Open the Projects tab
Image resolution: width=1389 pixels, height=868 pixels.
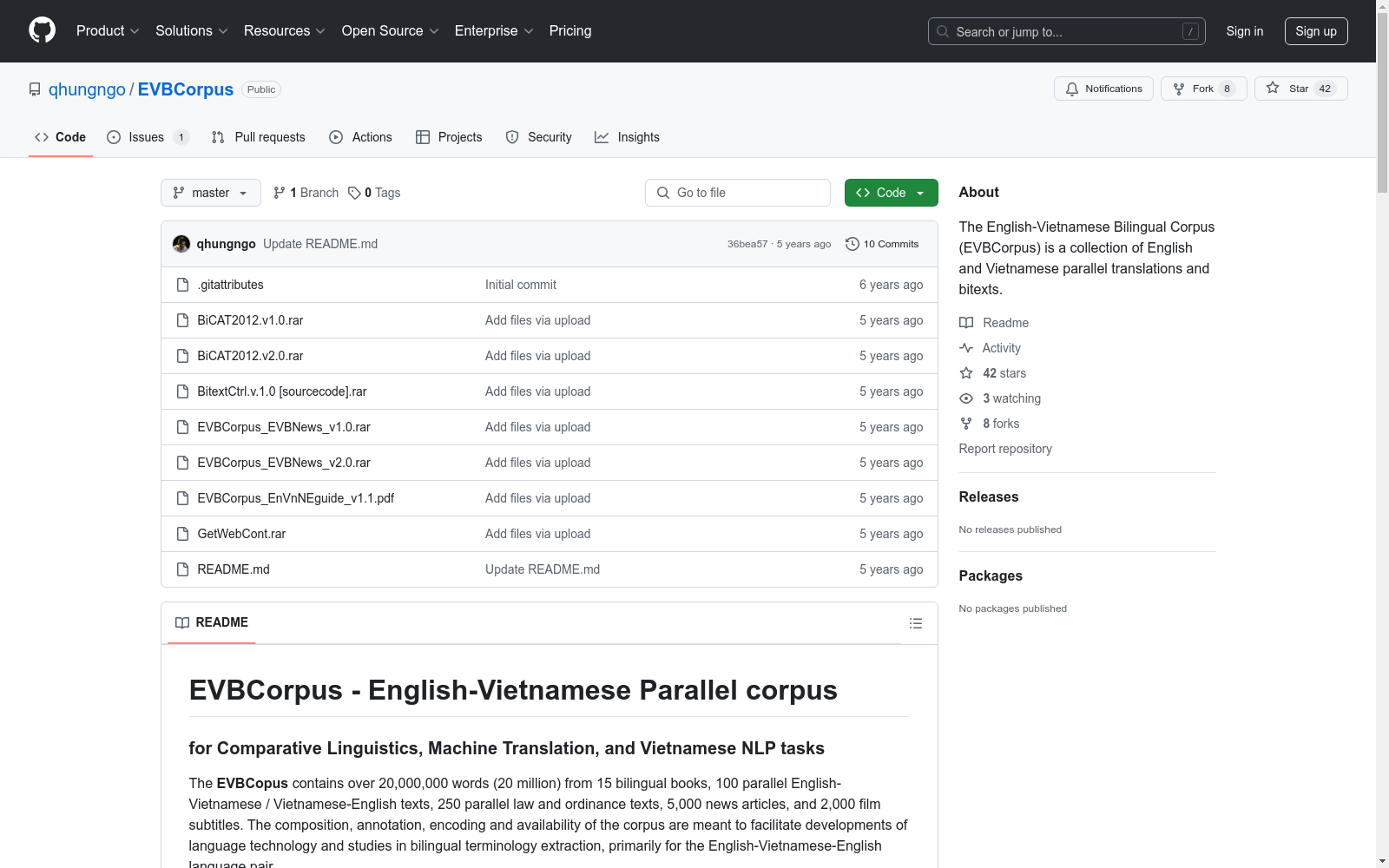tap(449, 137)
